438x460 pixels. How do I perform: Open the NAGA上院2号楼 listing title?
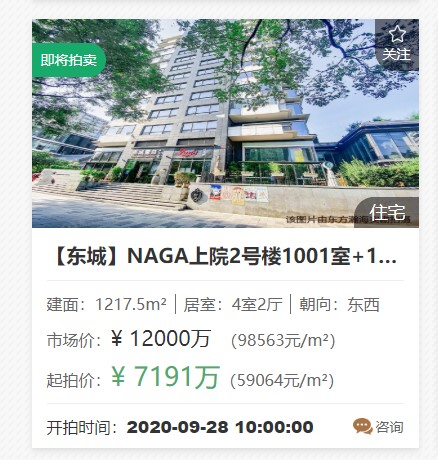point(225,256)
